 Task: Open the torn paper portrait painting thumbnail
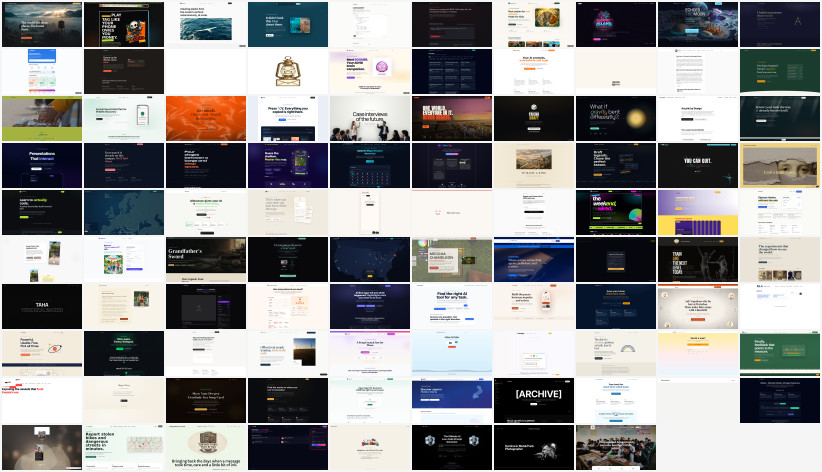click(x=780, y=166)
